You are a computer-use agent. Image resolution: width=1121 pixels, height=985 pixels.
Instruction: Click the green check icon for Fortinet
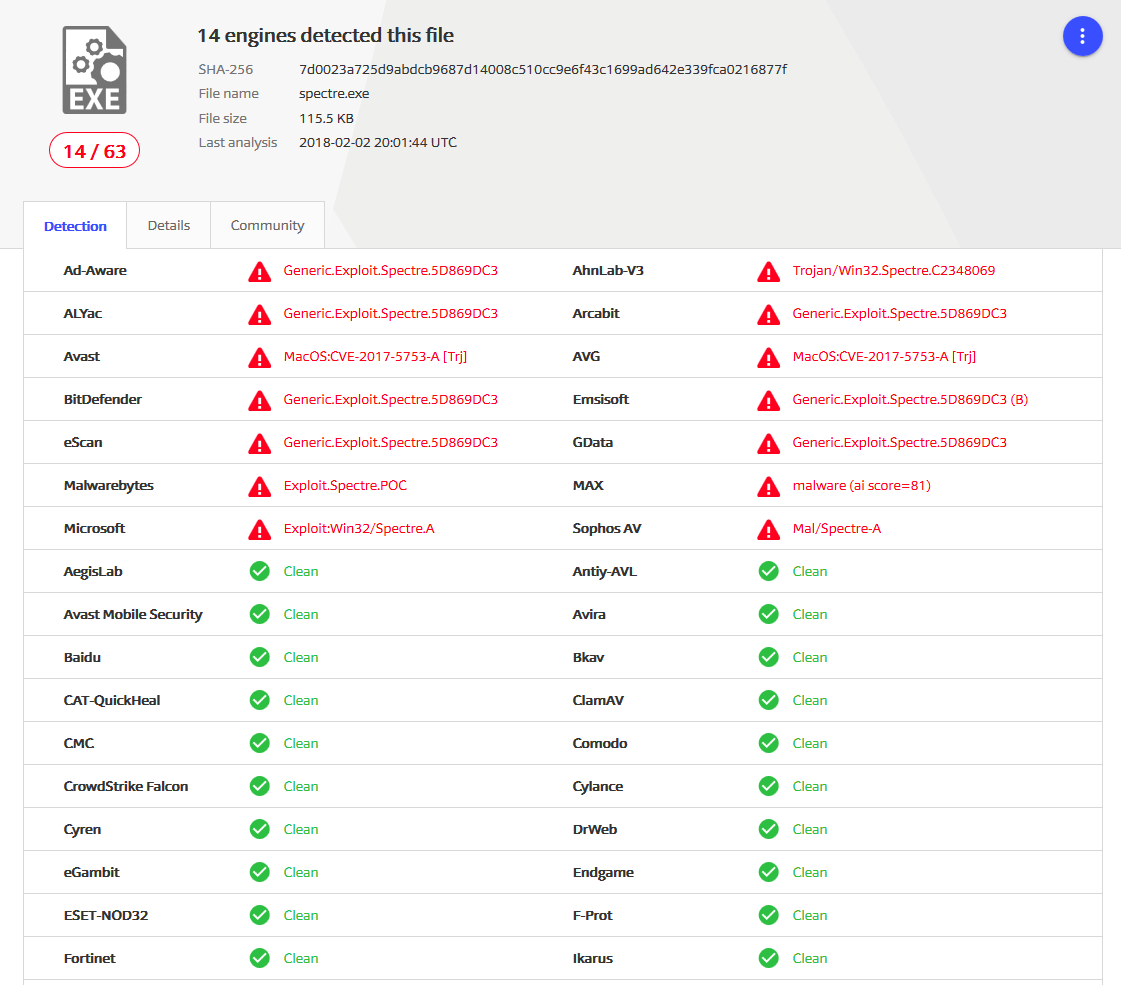[x=260, y=958]
